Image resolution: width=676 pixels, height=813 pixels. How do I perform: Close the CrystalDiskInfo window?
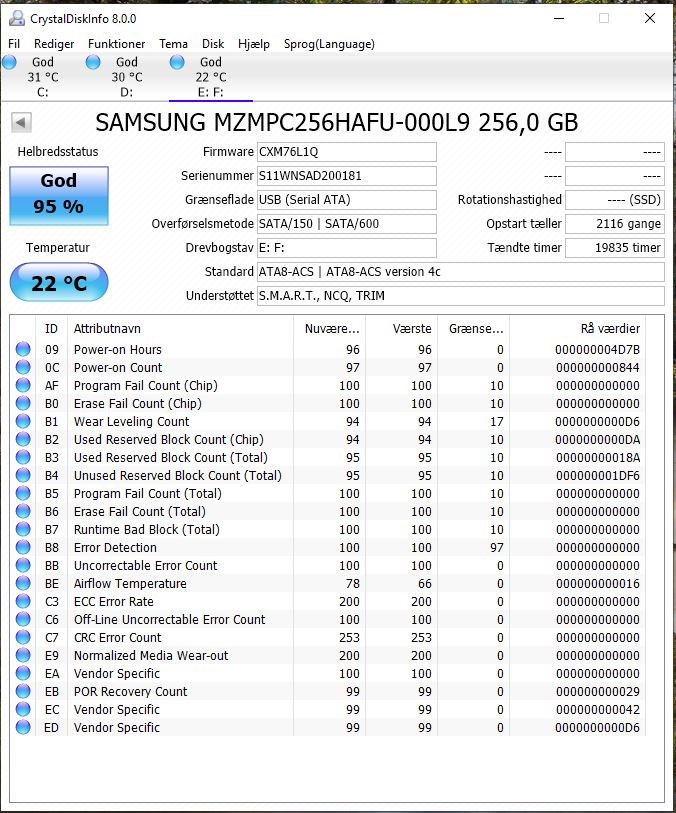pyautogui.click(x=650, y=19)
